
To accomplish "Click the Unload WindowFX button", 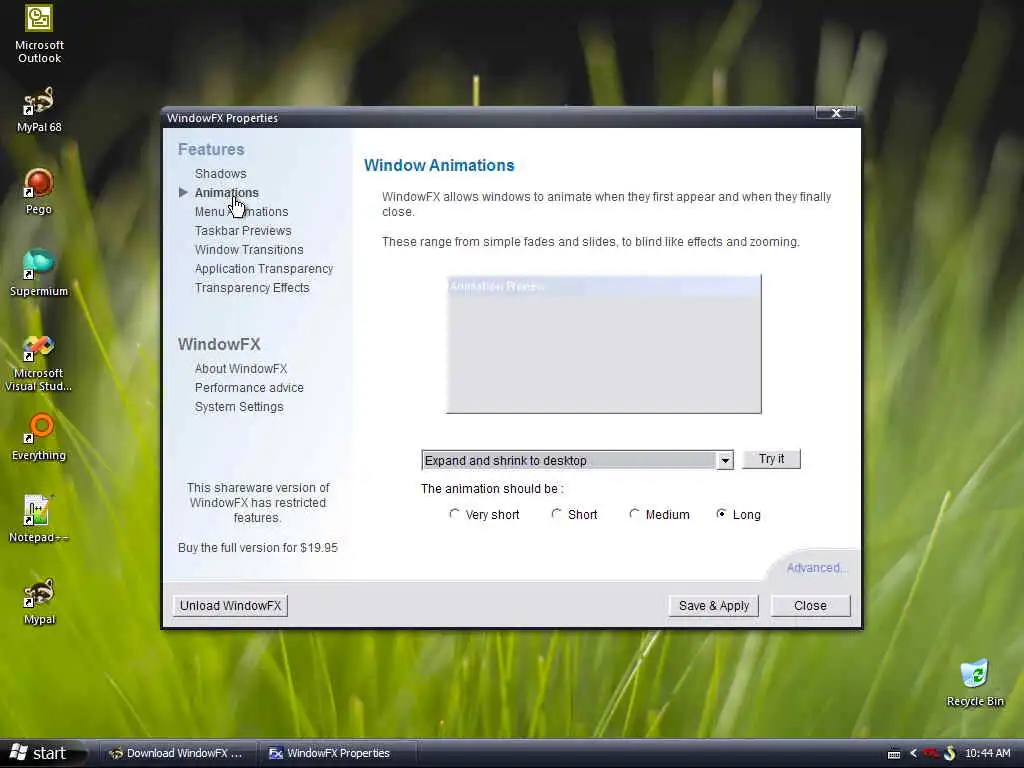I will pyautogui.click(x=231, y=605).
